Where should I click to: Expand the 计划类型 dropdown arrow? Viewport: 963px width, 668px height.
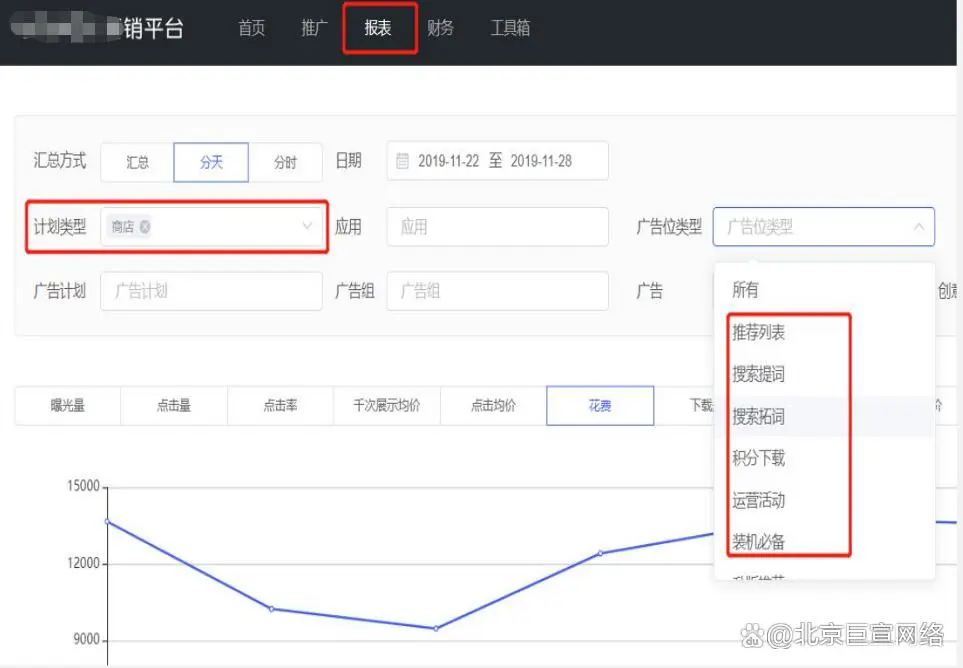click(x=307, y=227)
